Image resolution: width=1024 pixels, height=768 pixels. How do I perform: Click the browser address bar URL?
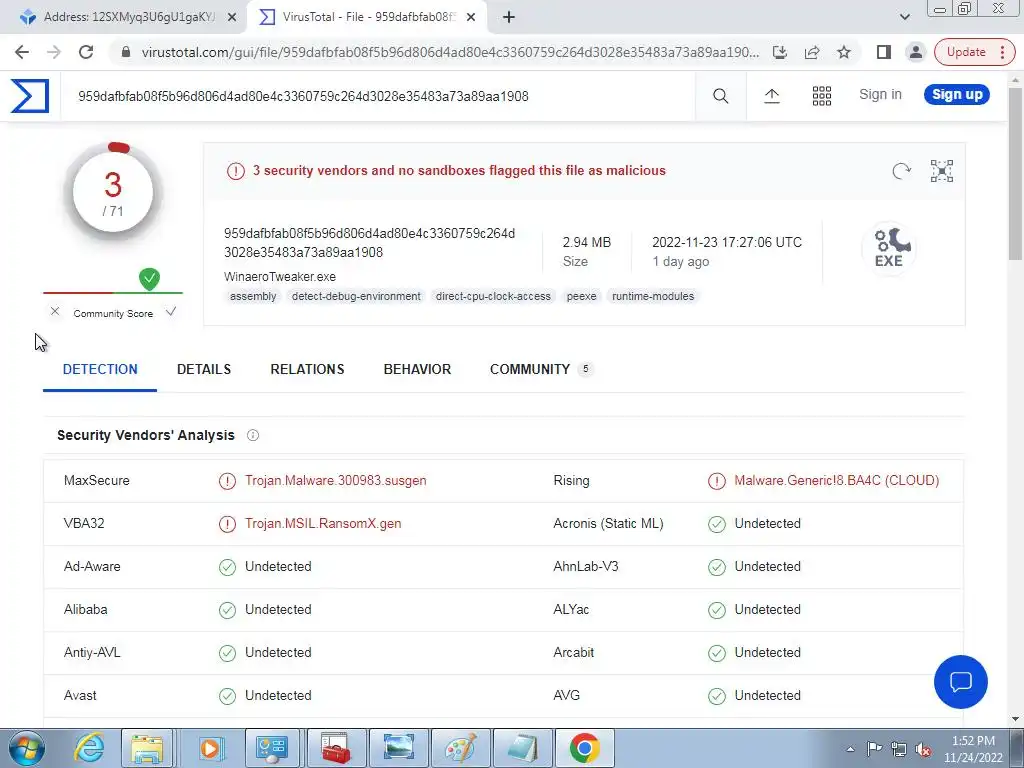tap(450, 52)
